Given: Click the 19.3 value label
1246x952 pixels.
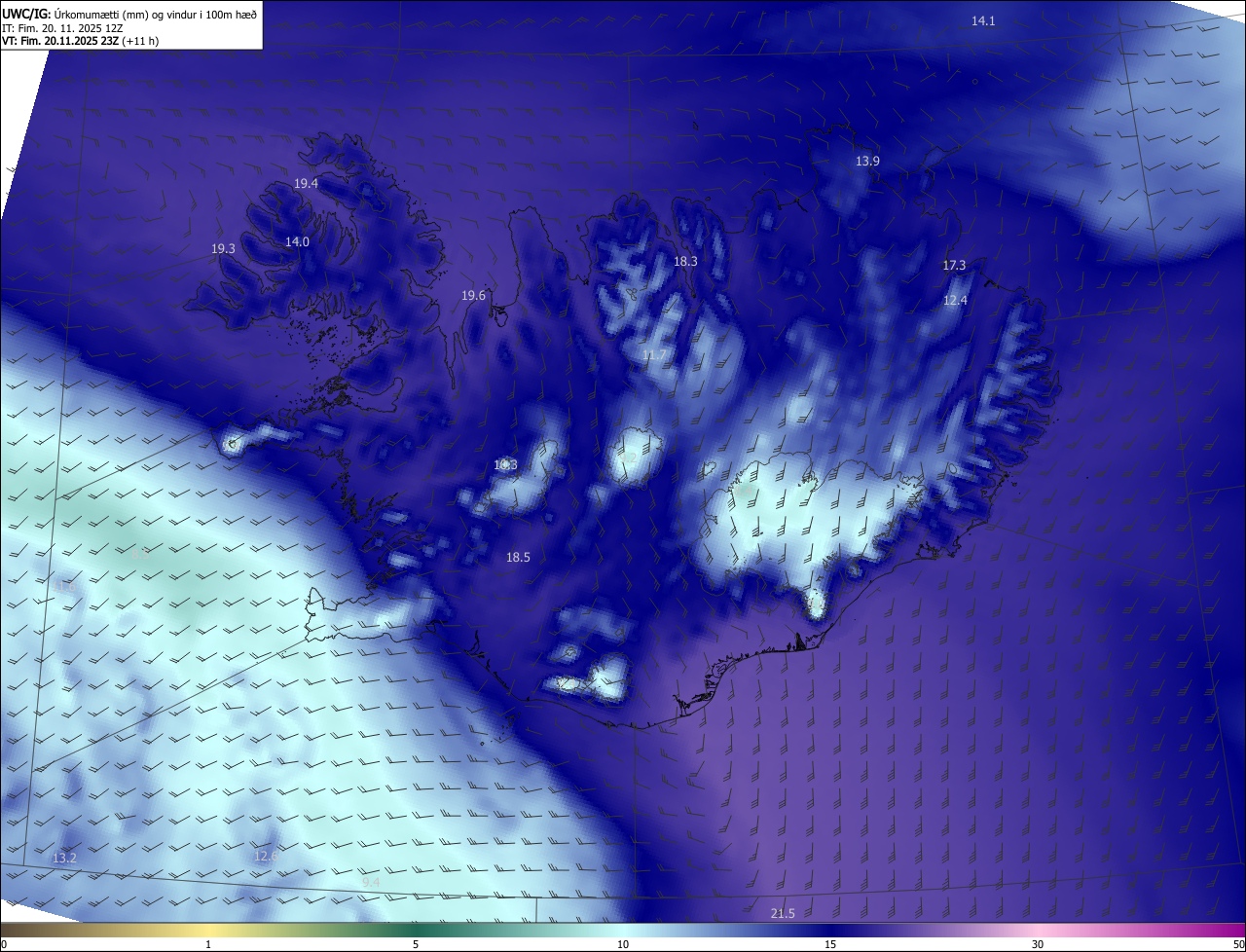Looking at the screenshot, I should (223, 248).
